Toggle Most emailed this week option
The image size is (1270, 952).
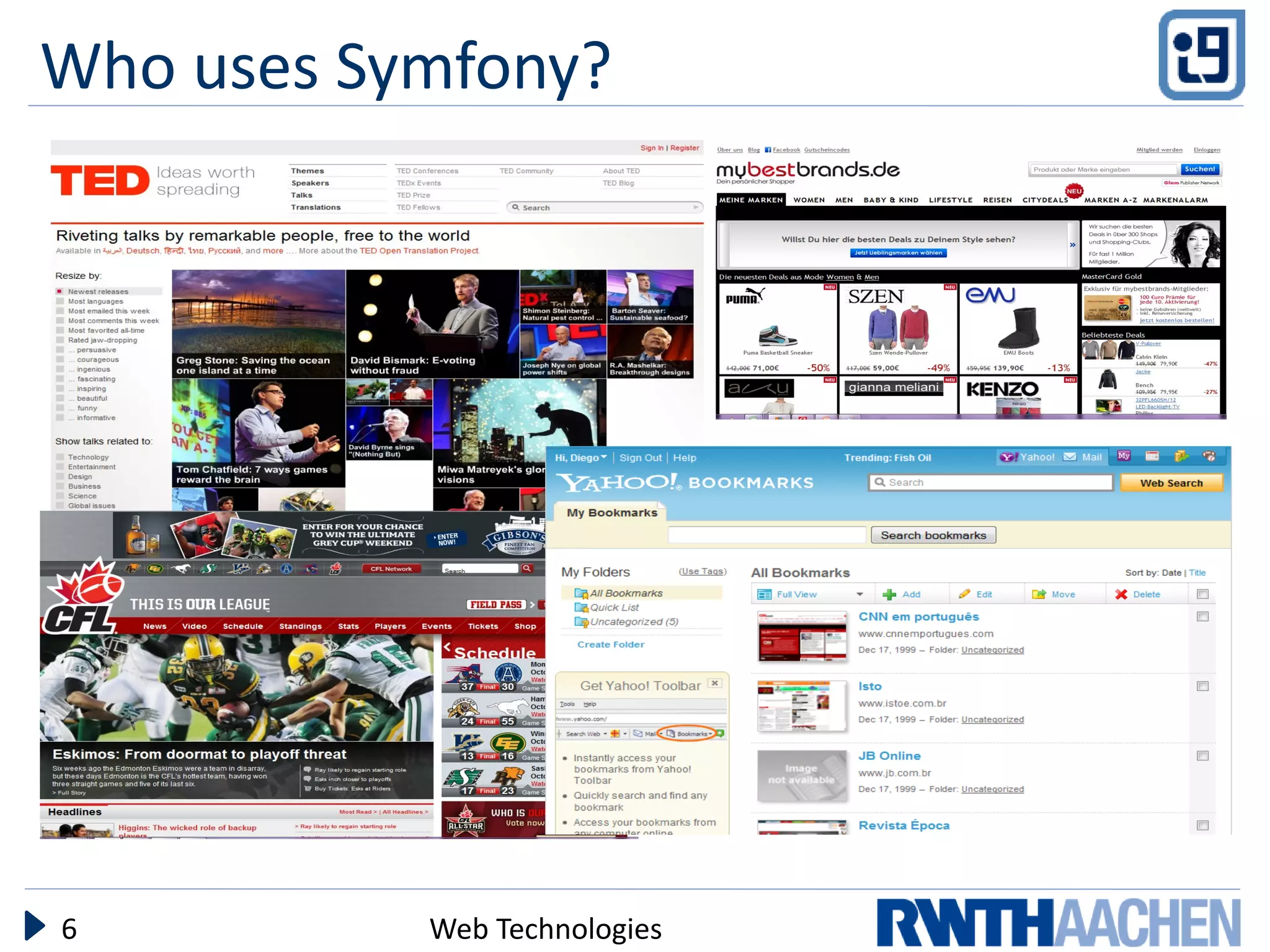60,311
